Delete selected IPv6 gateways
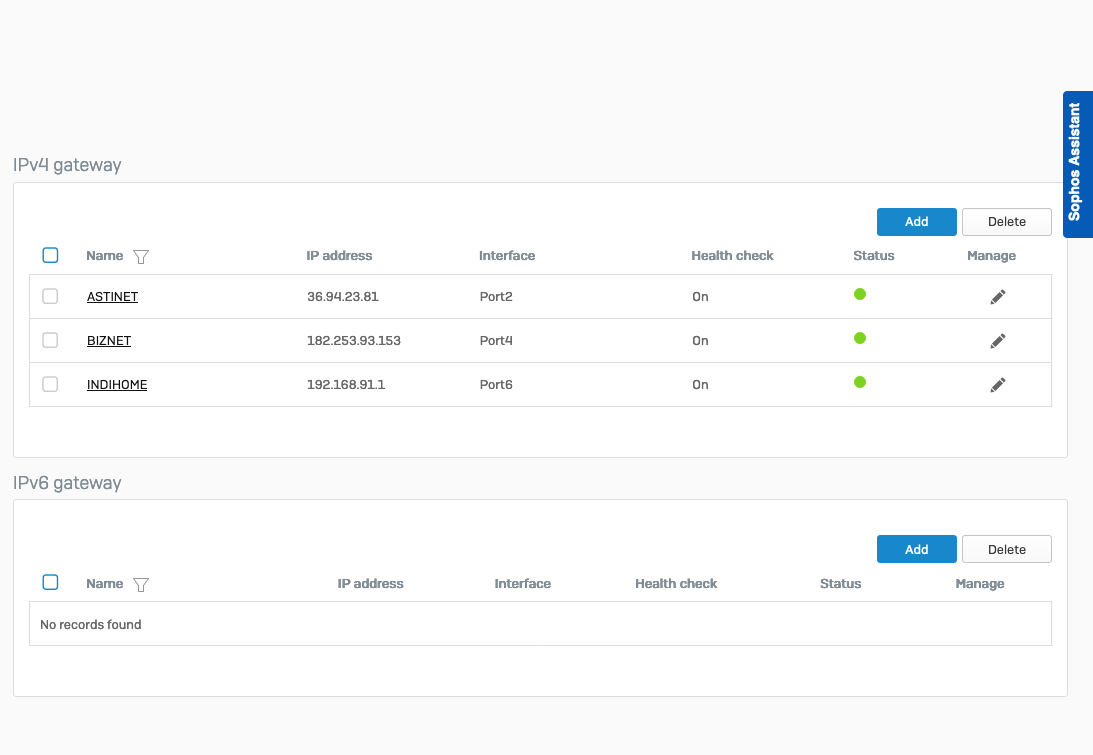The width and height of the screenshot is (1093, 755). pos(1007,549)
